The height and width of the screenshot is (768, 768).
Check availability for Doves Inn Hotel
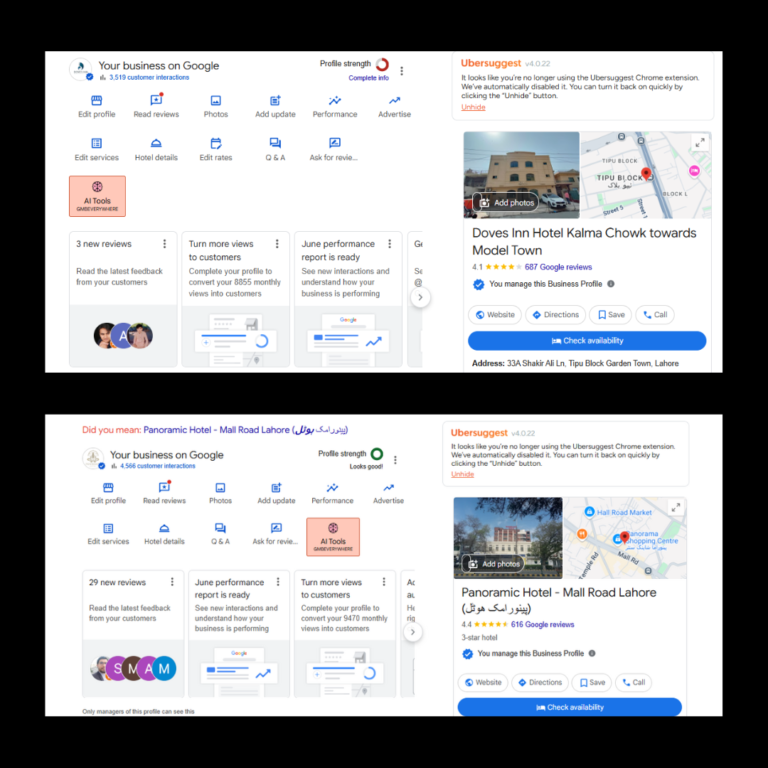(587, 341)
